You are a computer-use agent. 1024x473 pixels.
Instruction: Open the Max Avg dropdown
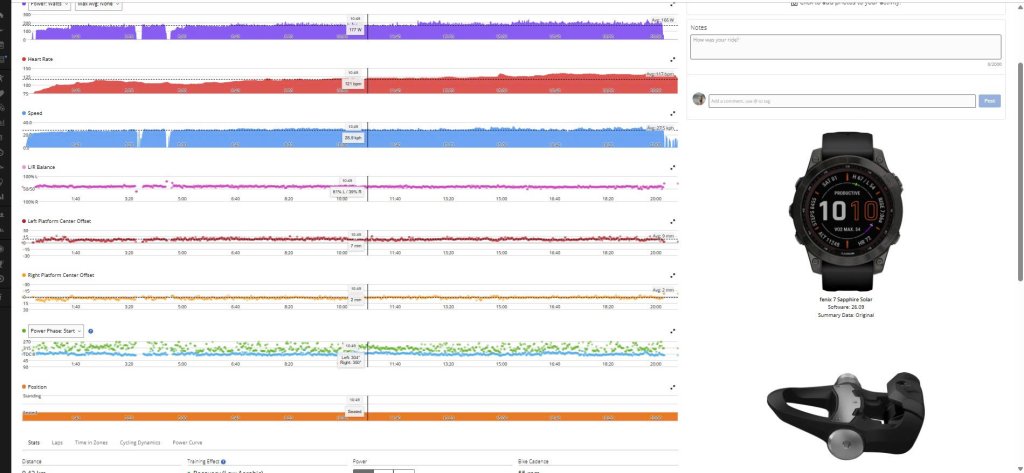(97, 4)
